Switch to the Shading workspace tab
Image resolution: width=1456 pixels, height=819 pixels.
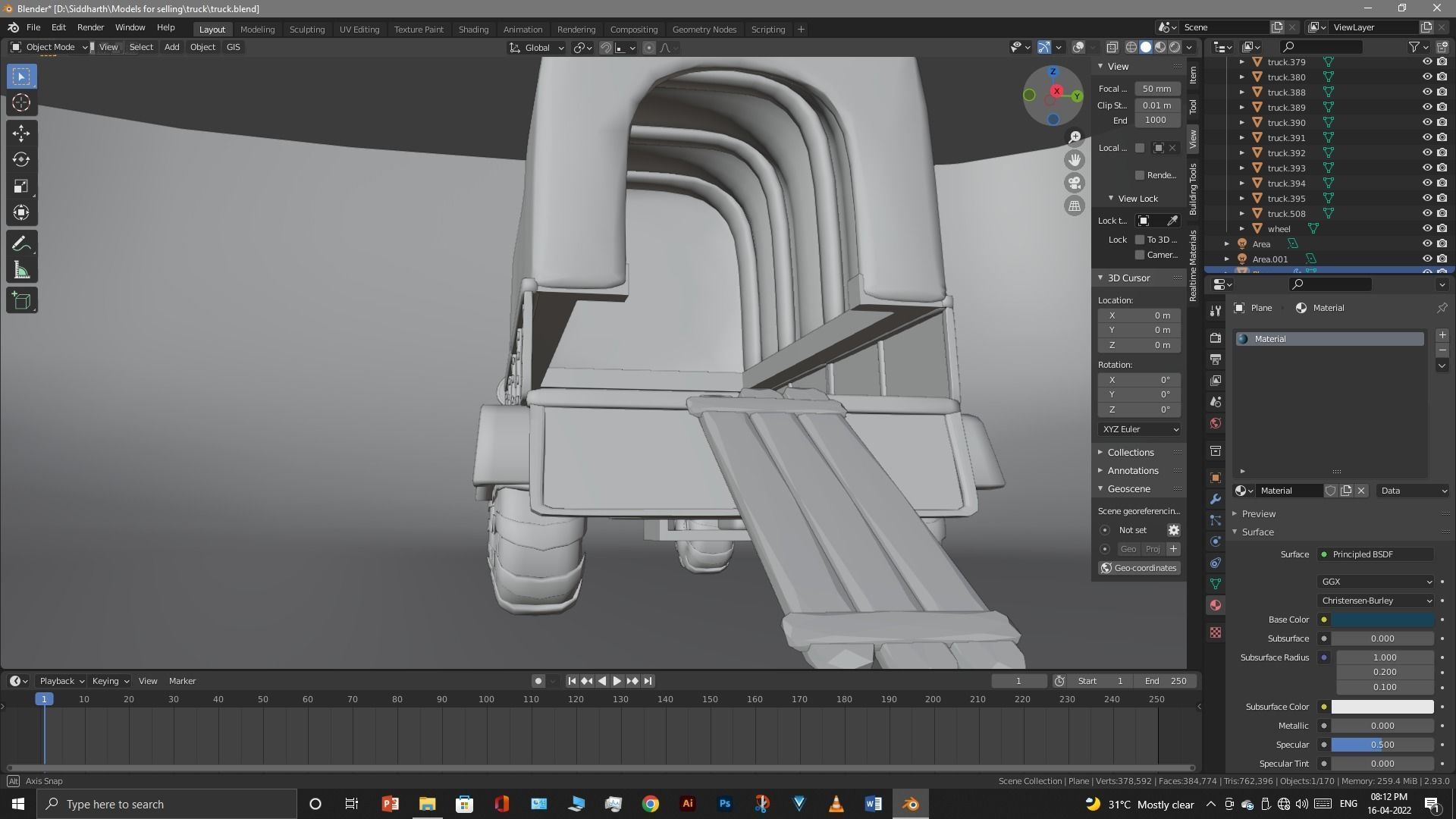[473, 30]
